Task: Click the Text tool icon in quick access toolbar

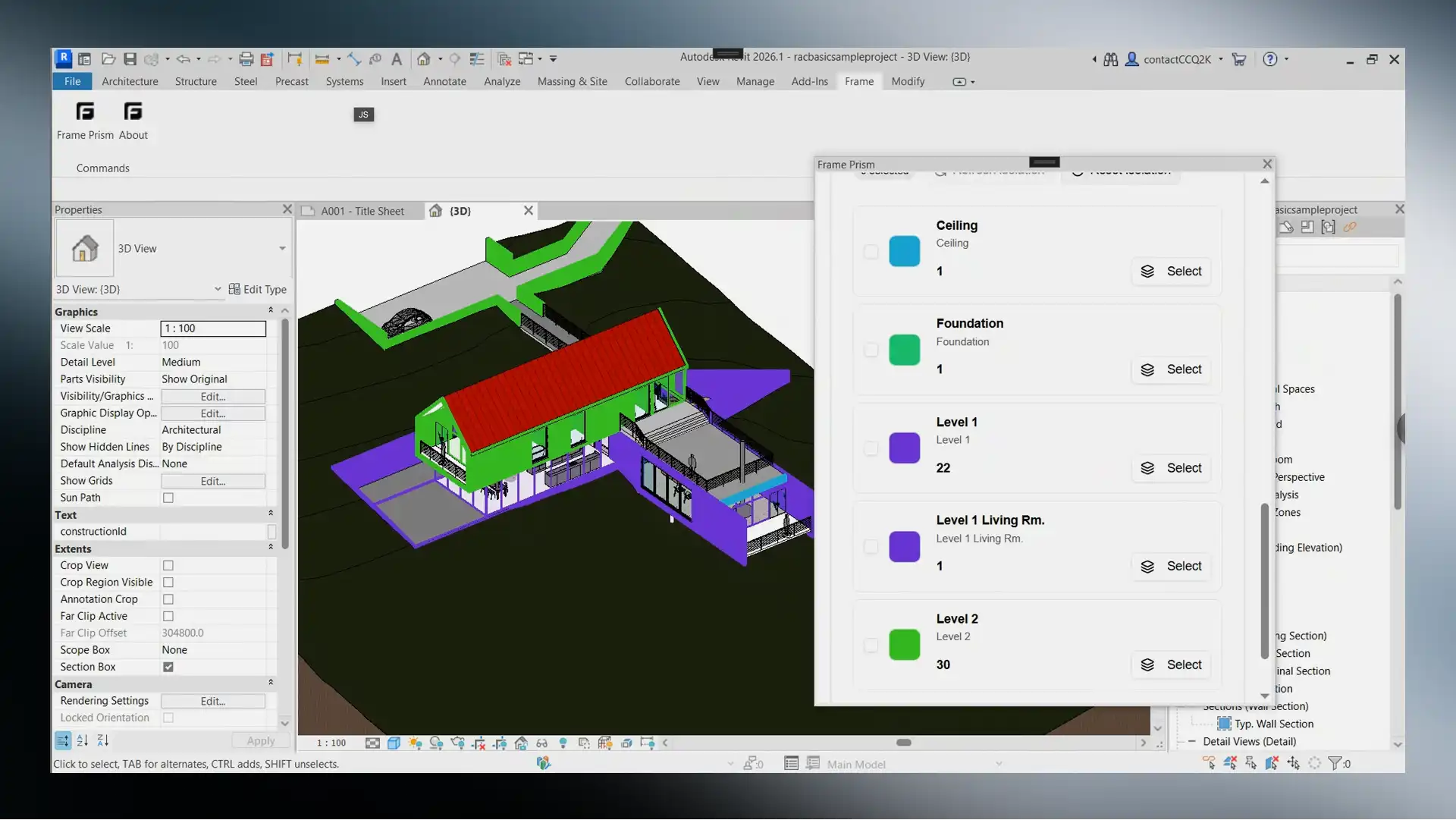Action: point(396,59)
